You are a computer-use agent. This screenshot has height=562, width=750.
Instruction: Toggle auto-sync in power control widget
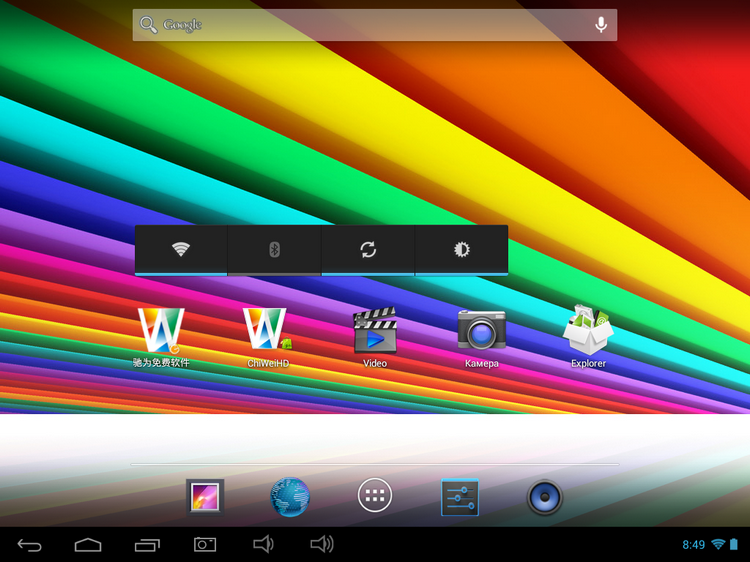point(368,250)
